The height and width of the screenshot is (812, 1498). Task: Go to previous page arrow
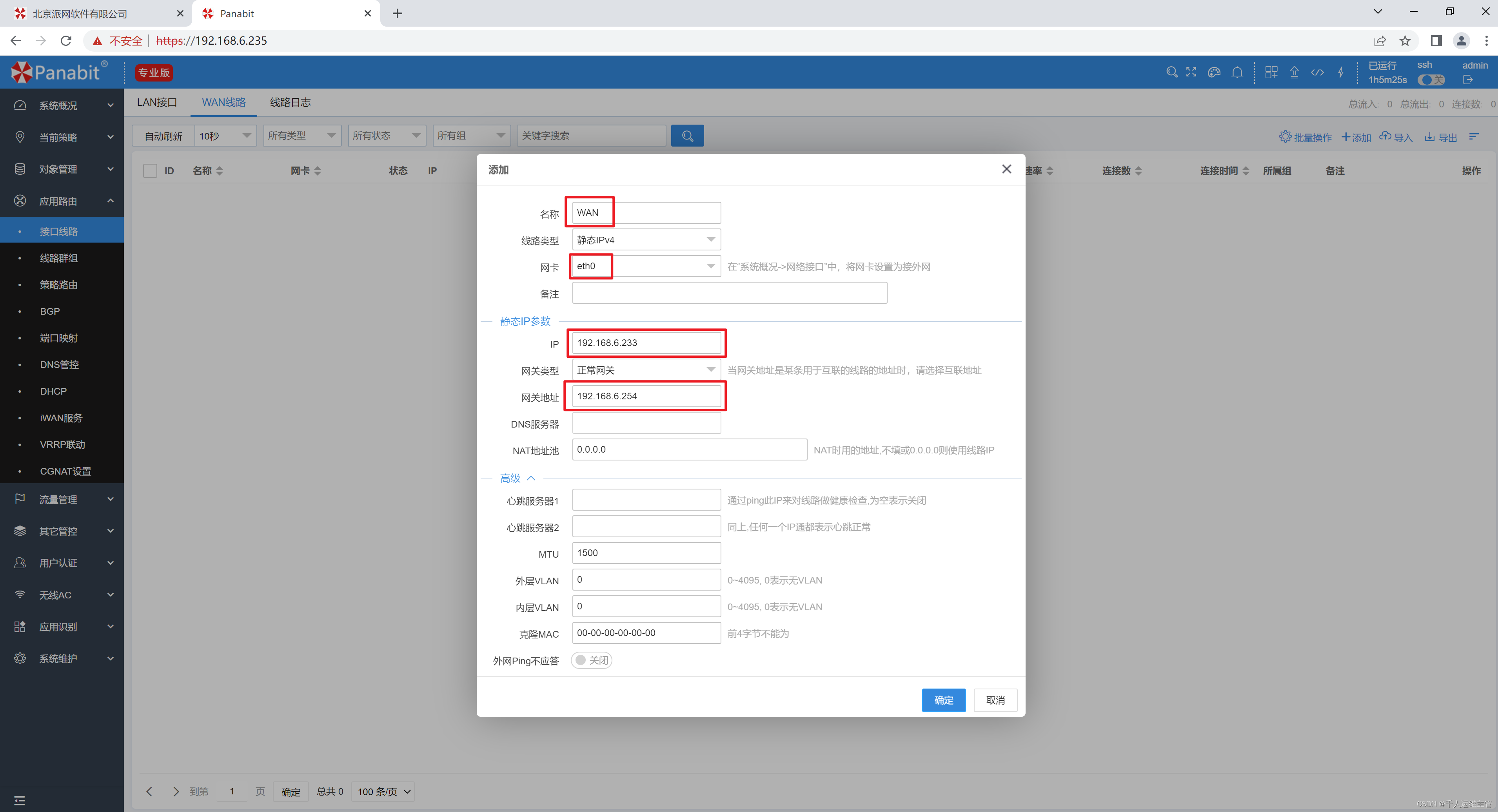click(x=149, y=791)
